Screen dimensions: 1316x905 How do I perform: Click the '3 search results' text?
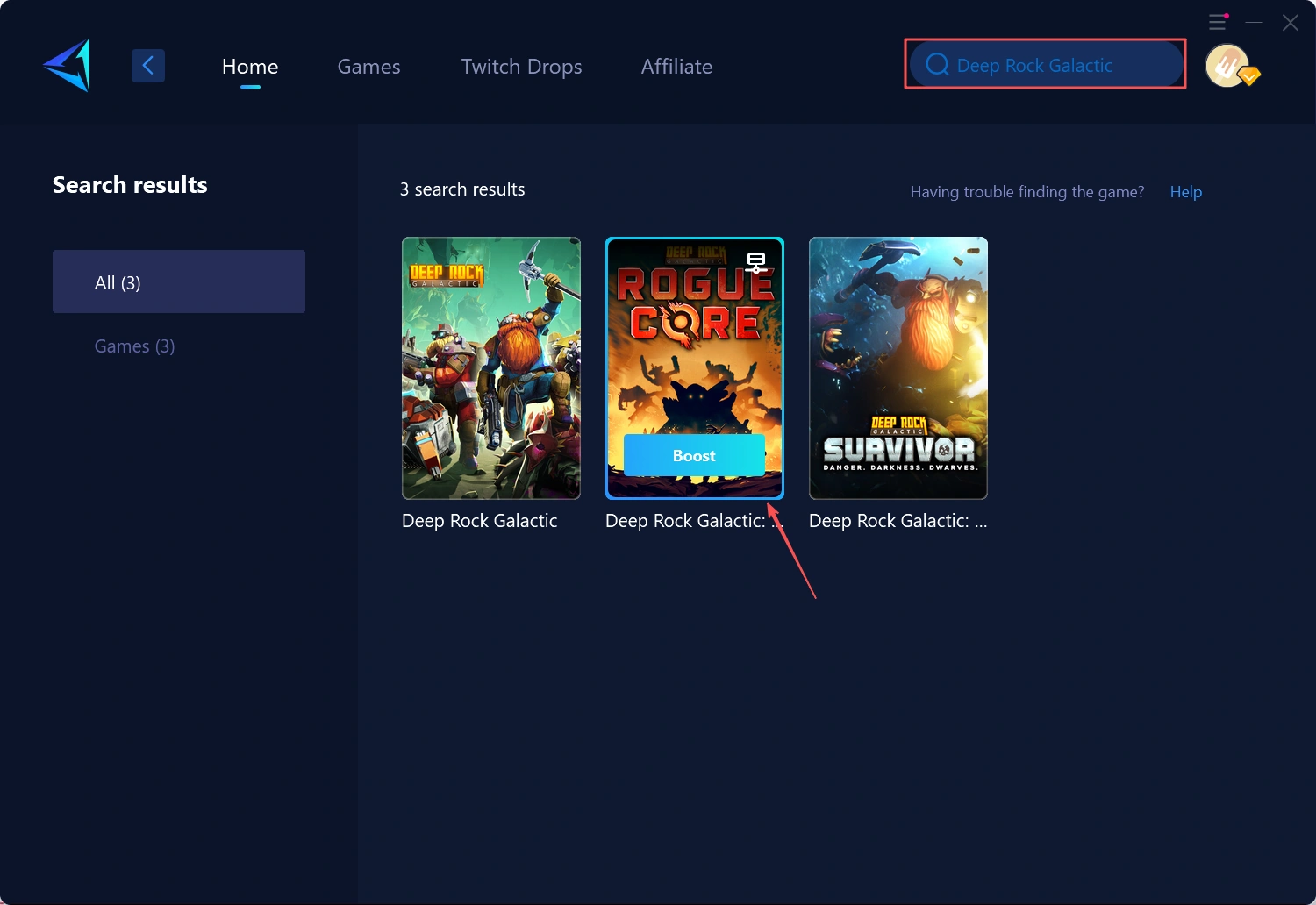click(462, 189)
